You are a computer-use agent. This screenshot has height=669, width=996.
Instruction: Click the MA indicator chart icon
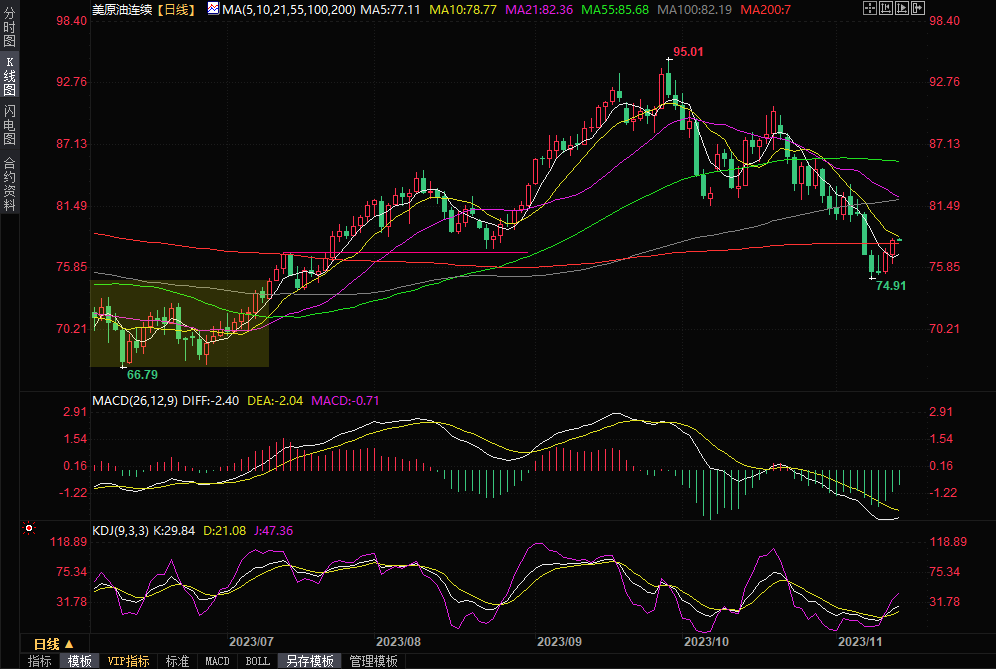214,9
